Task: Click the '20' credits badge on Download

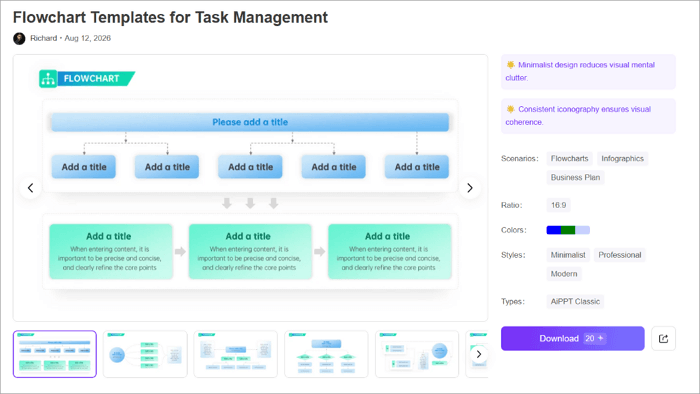Action: click(594, 339)
